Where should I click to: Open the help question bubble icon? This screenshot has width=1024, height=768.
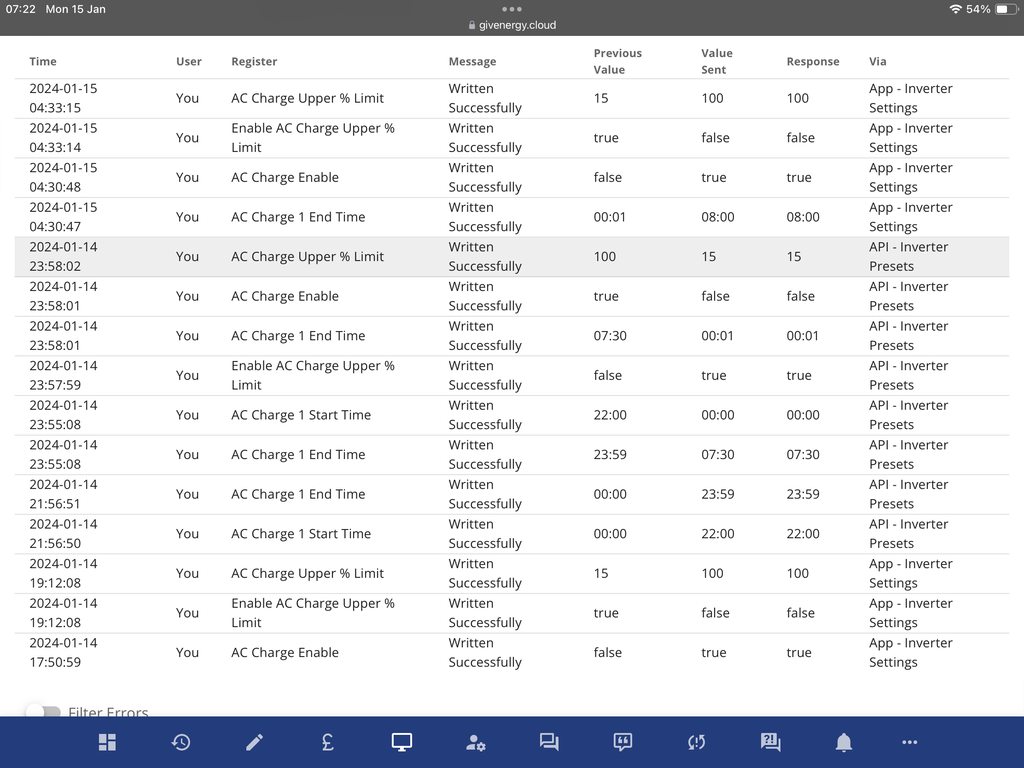(770, 742)
